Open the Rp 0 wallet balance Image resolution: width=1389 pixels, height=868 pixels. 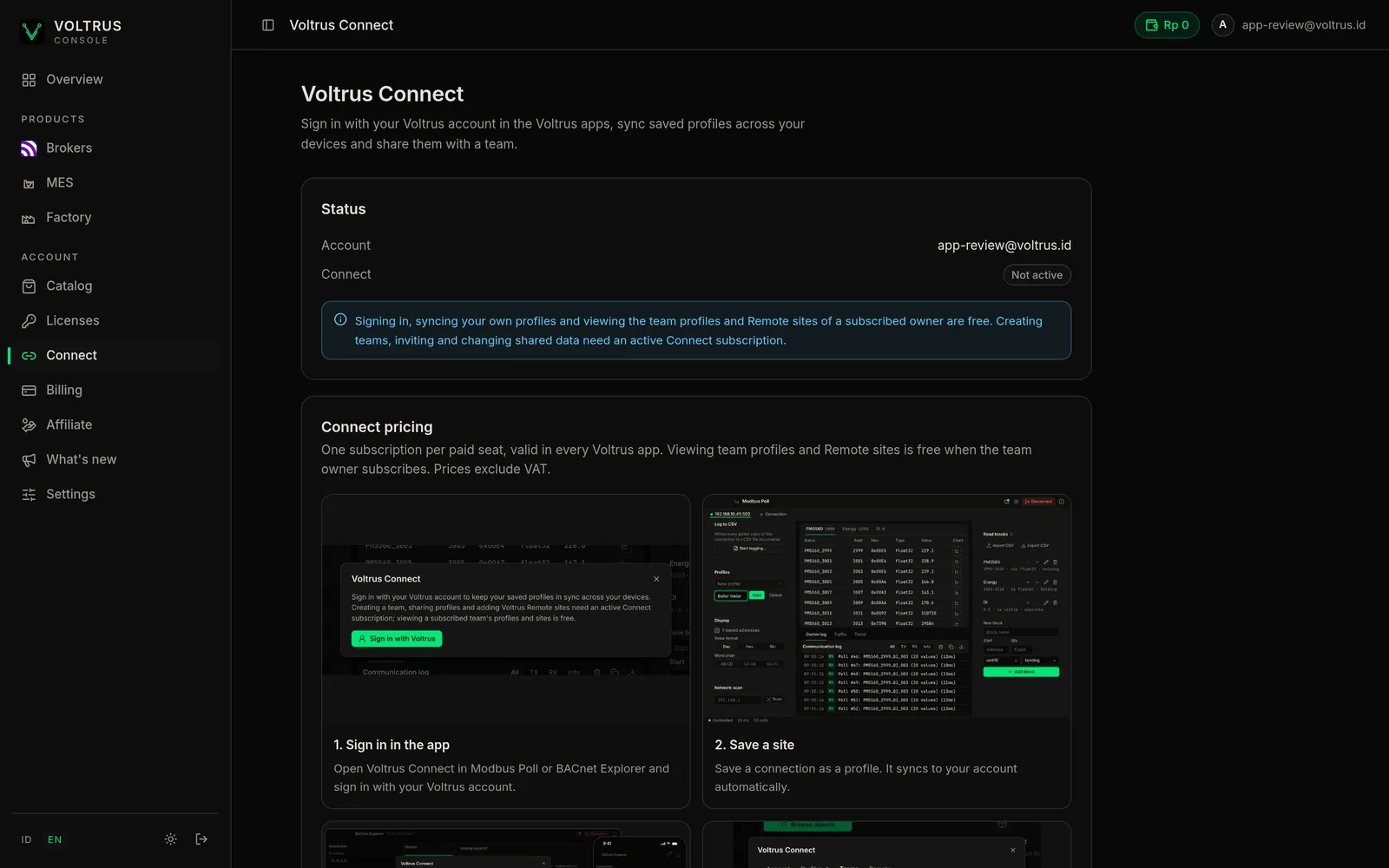coord(1167,25)
